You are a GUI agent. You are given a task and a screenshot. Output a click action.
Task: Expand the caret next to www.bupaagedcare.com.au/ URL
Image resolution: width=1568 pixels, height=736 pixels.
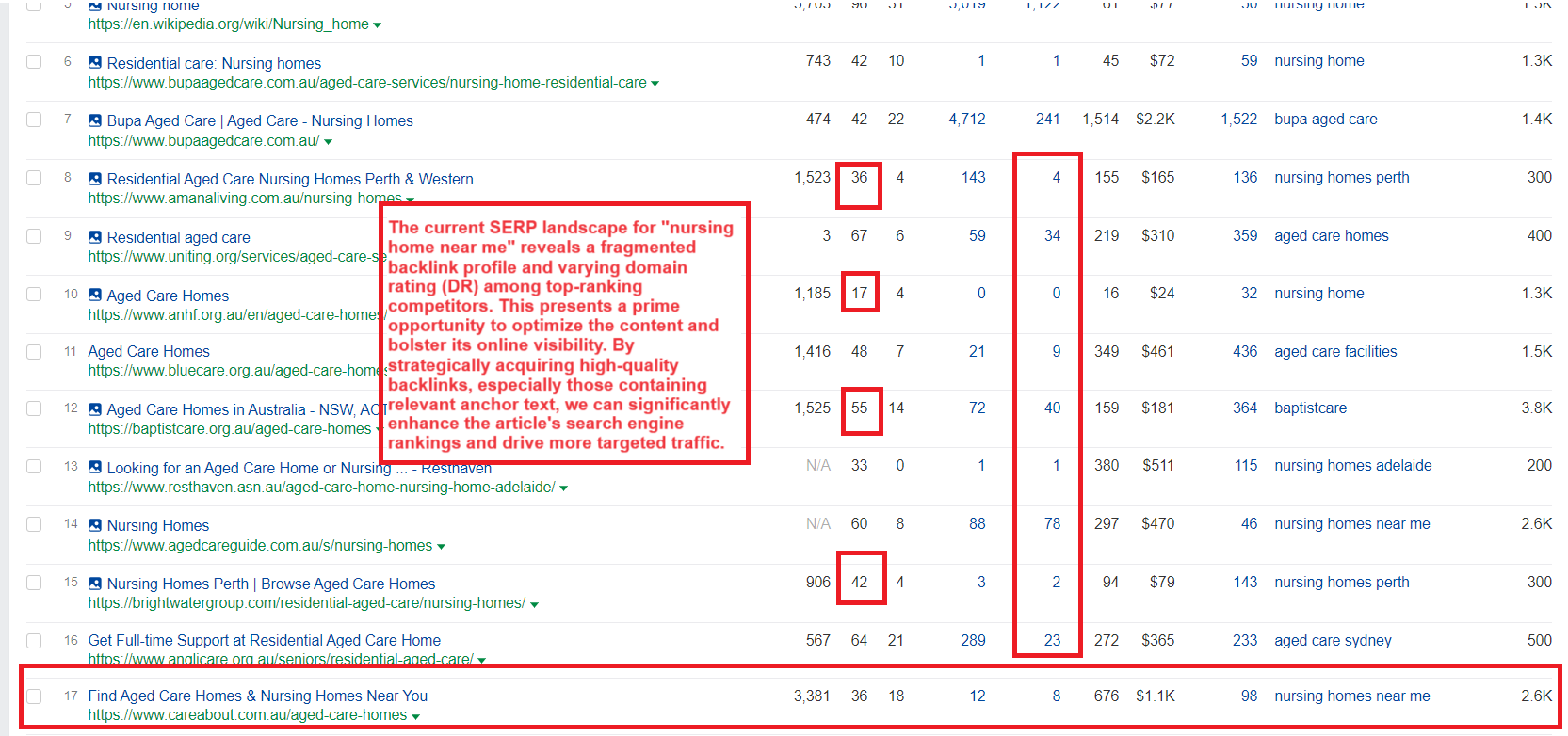pyautogui.click(x=328, y=142)
